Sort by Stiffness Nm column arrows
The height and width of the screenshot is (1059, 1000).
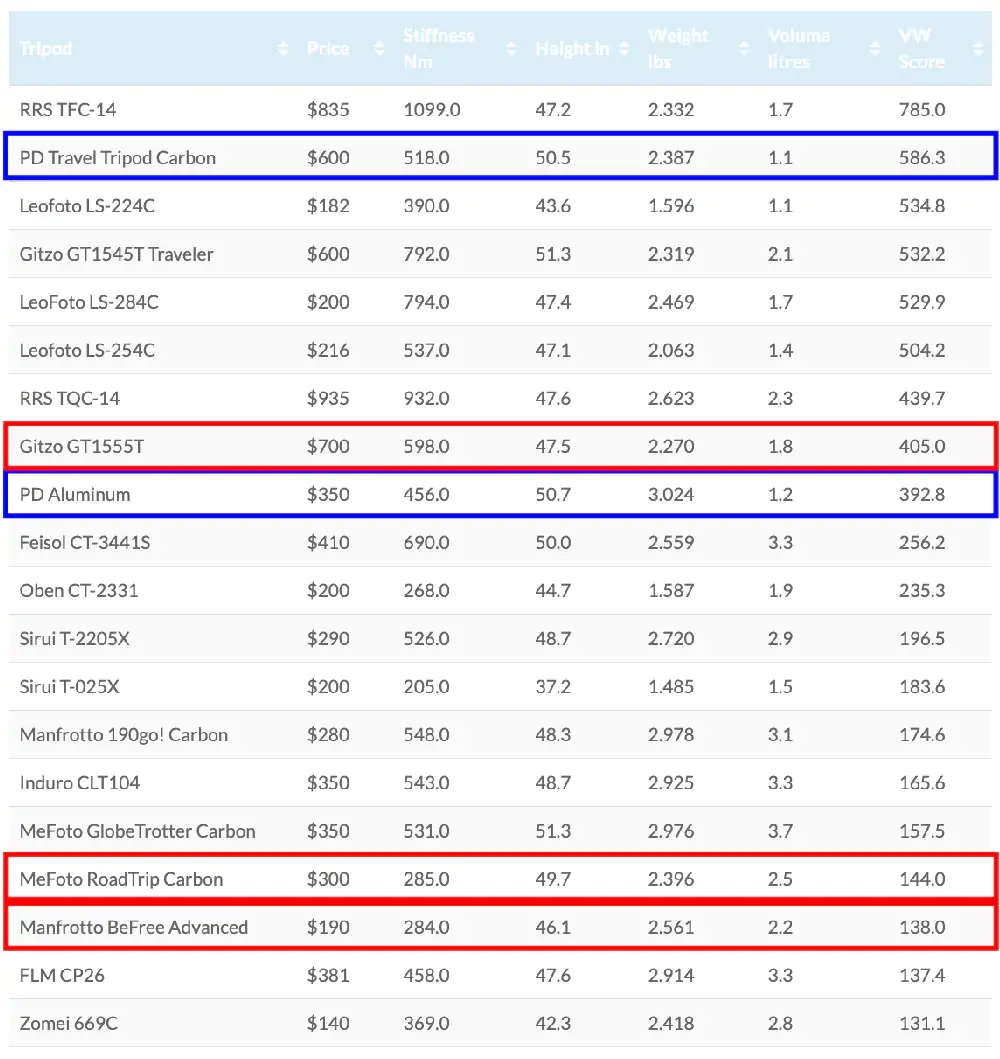pyautogui.click(x=511, y=49)
